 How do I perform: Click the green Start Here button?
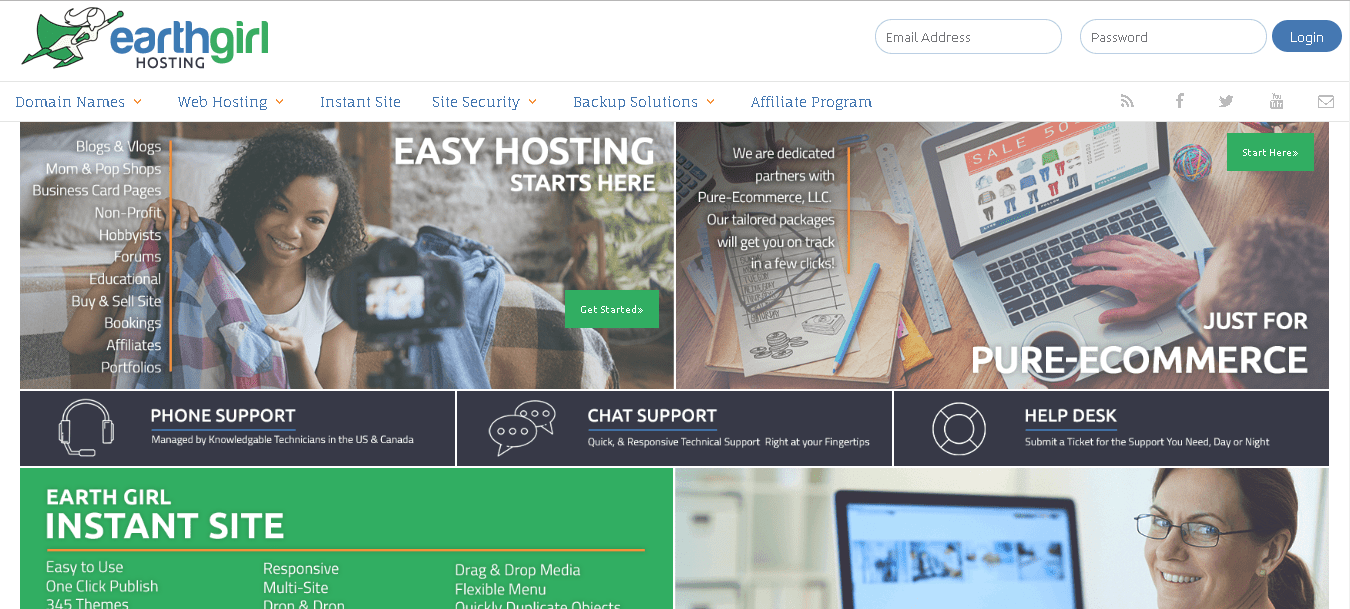1270,152
